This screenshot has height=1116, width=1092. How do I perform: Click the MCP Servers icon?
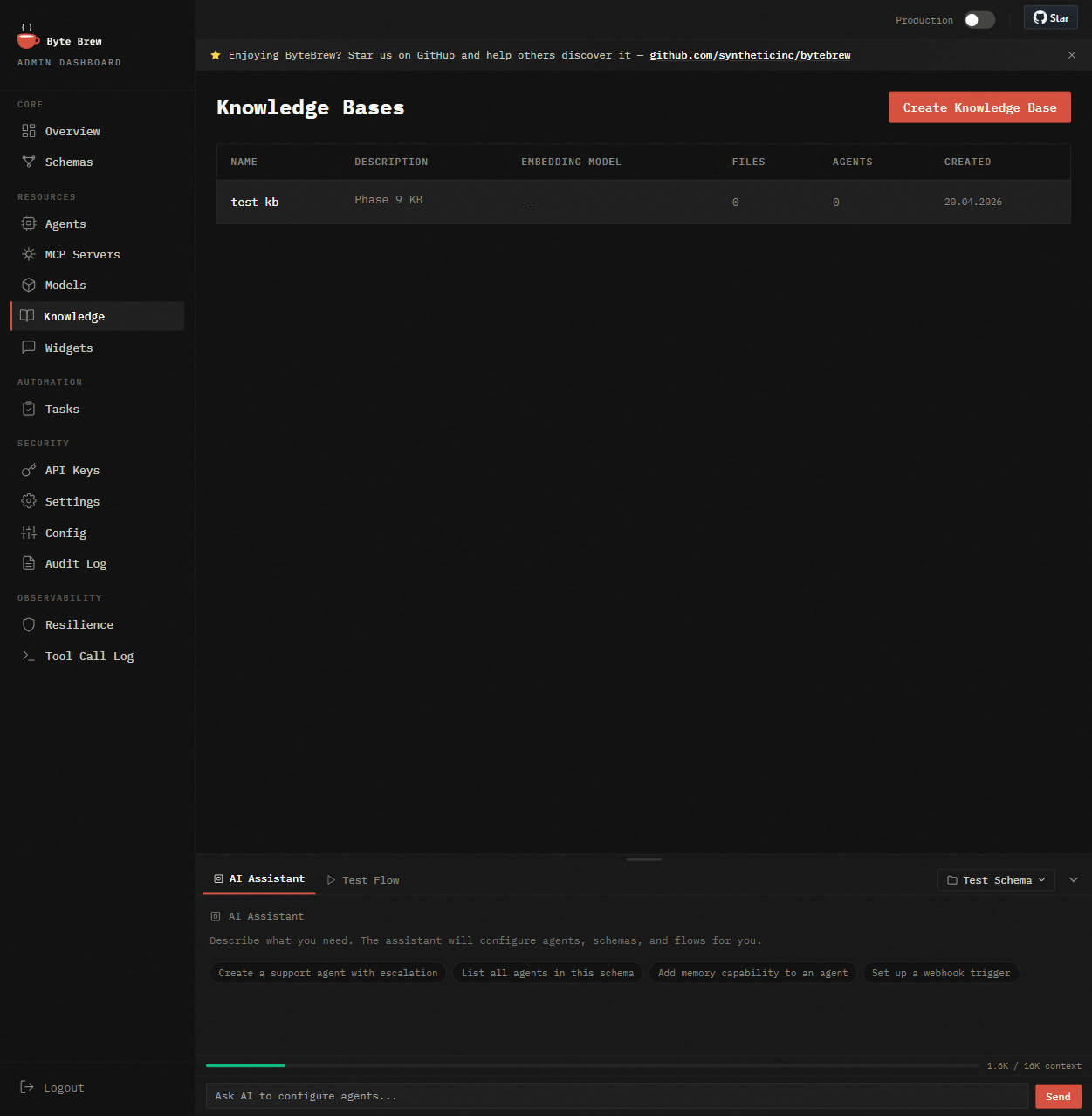(x=29, y=254)
